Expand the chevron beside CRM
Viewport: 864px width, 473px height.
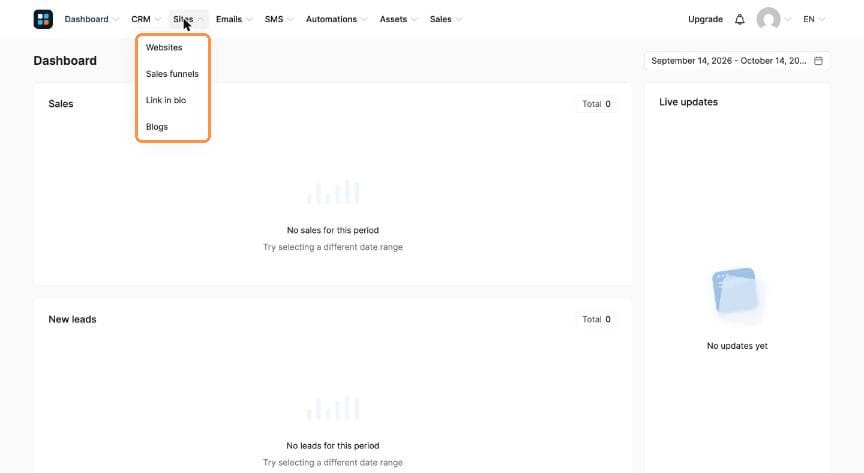[x=158, y=19]
